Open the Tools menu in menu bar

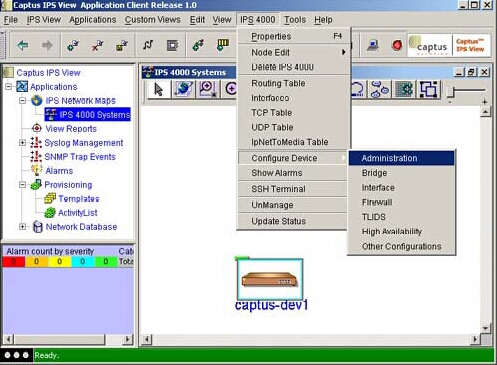point(295,20)
